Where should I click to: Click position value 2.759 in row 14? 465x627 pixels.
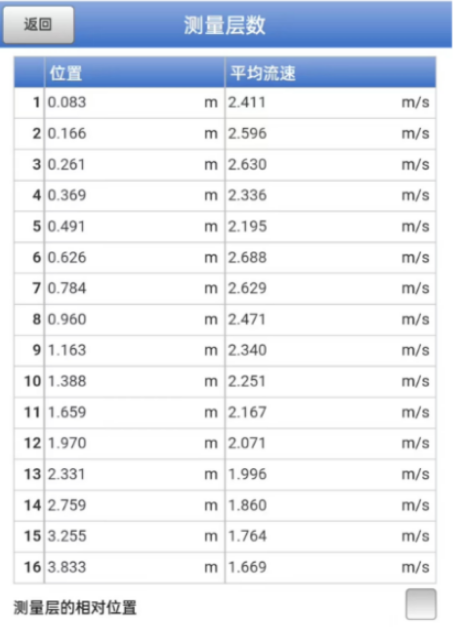coord(67,505)
